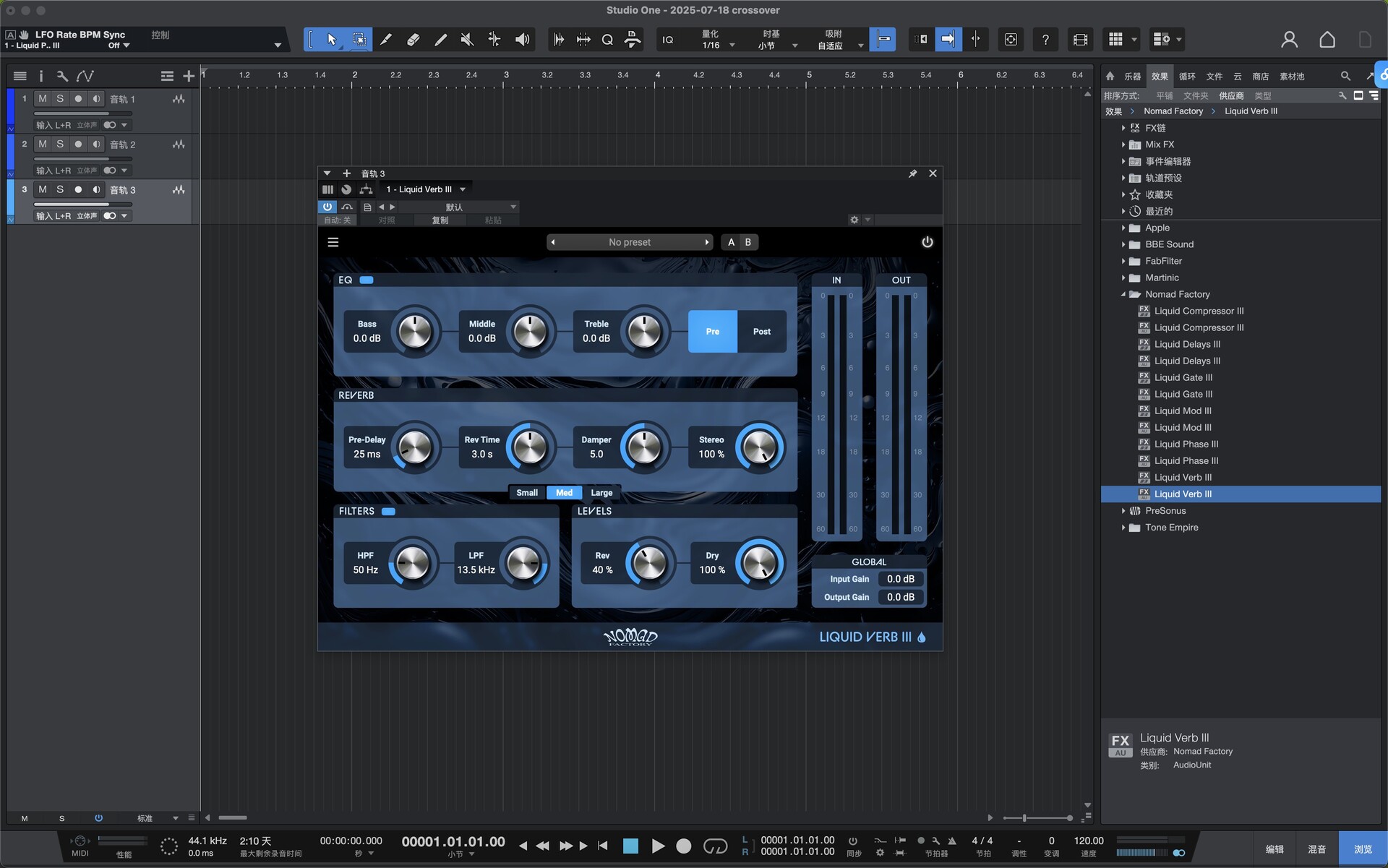Image resolution: width=1388 pixels, height=868 pixels.
Task: Select the Range tool
Action: click(x=359, y=40)
